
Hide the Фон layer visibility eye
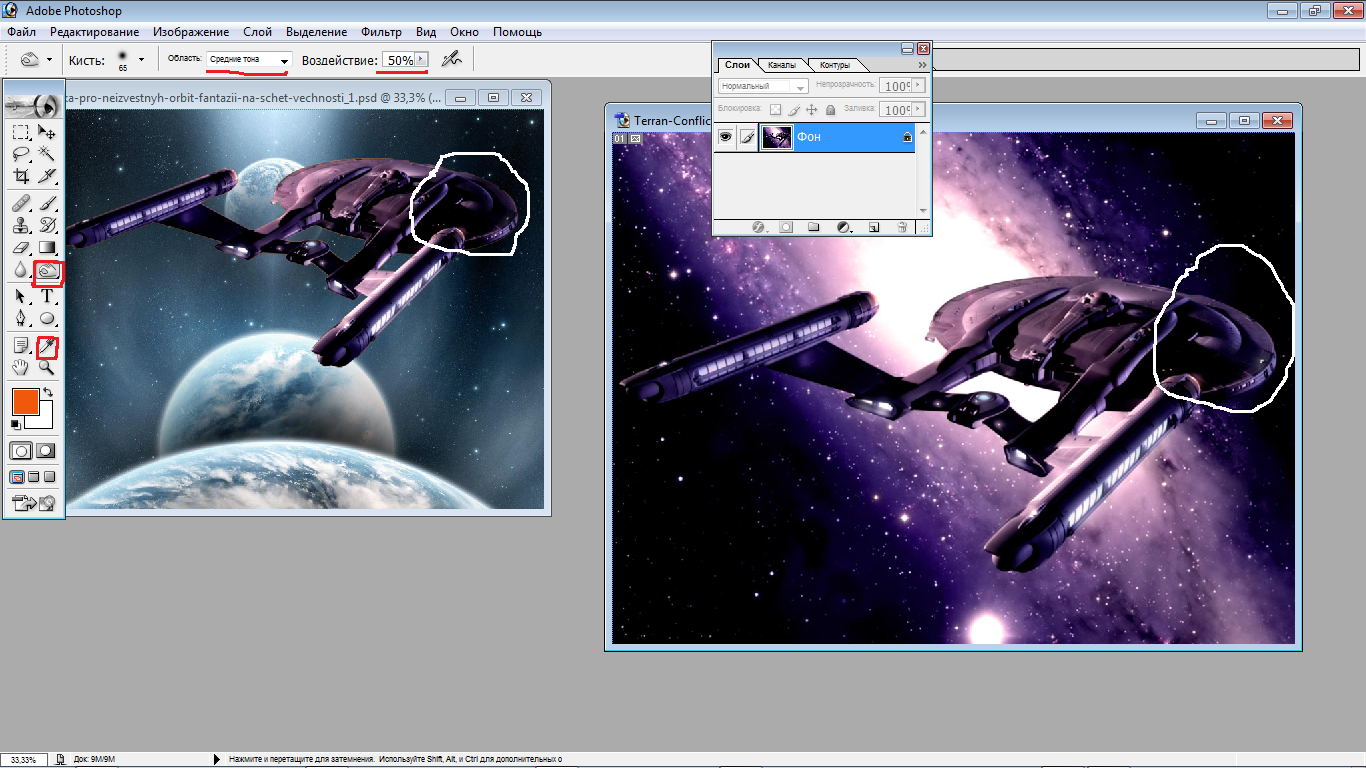click(726, 137)
